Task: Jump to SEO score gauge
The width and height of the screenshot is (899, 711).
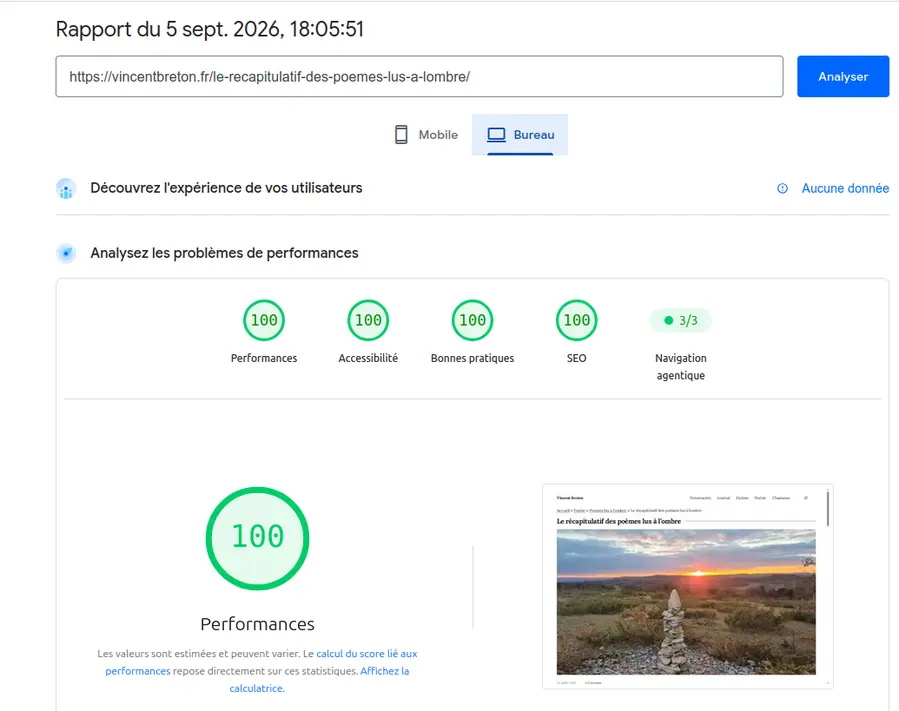Action: (577, 320)
